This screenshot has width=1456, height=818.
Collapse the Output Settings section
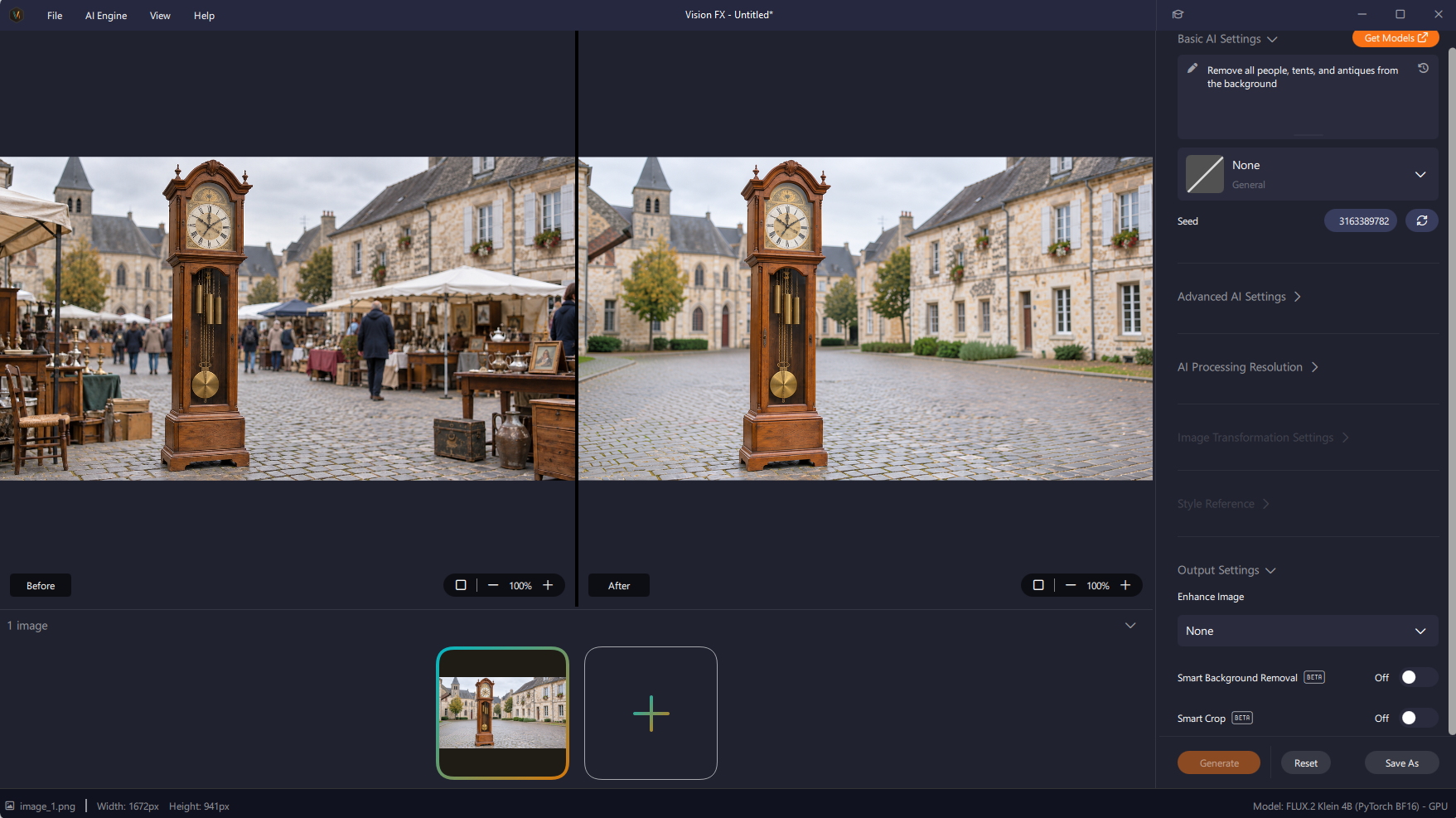point(1226,570)
